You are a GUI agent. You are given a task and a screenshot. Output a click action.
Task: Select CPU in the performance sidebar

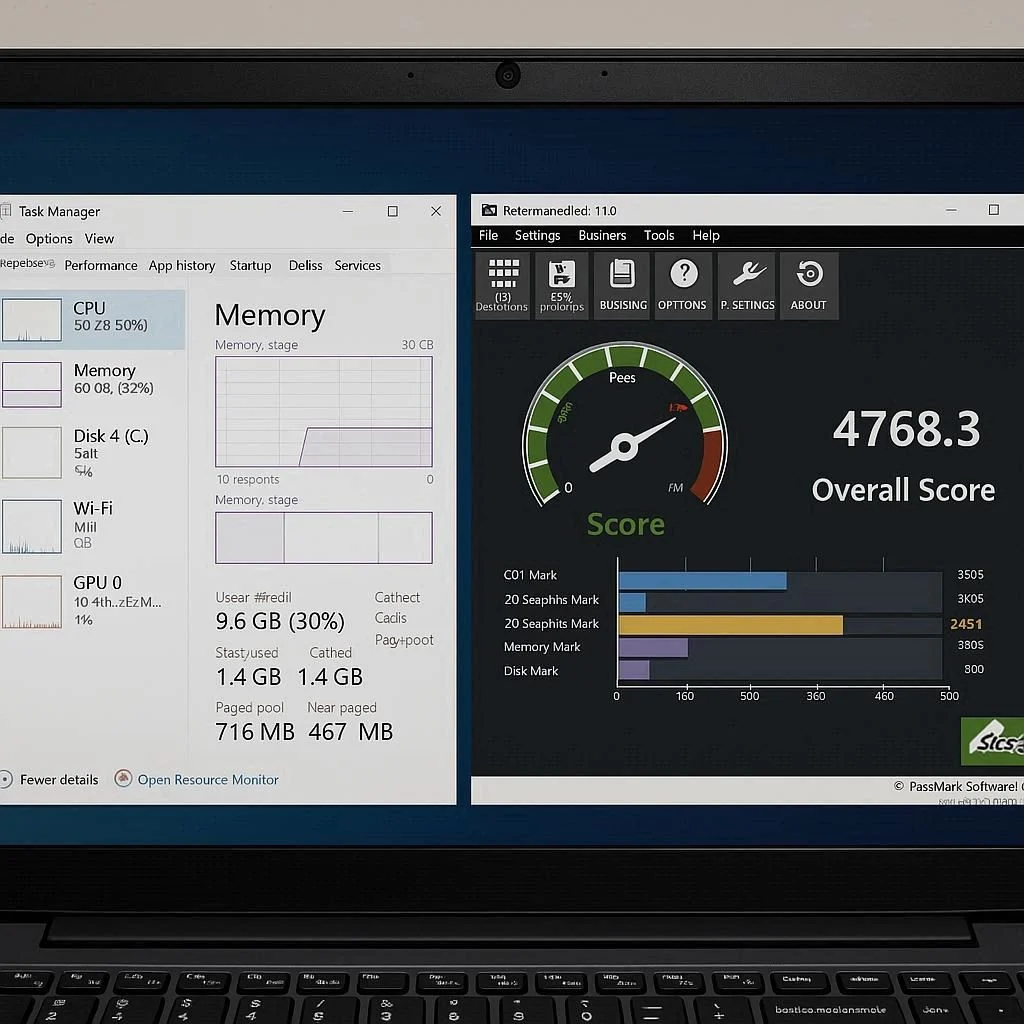(92, 319)
